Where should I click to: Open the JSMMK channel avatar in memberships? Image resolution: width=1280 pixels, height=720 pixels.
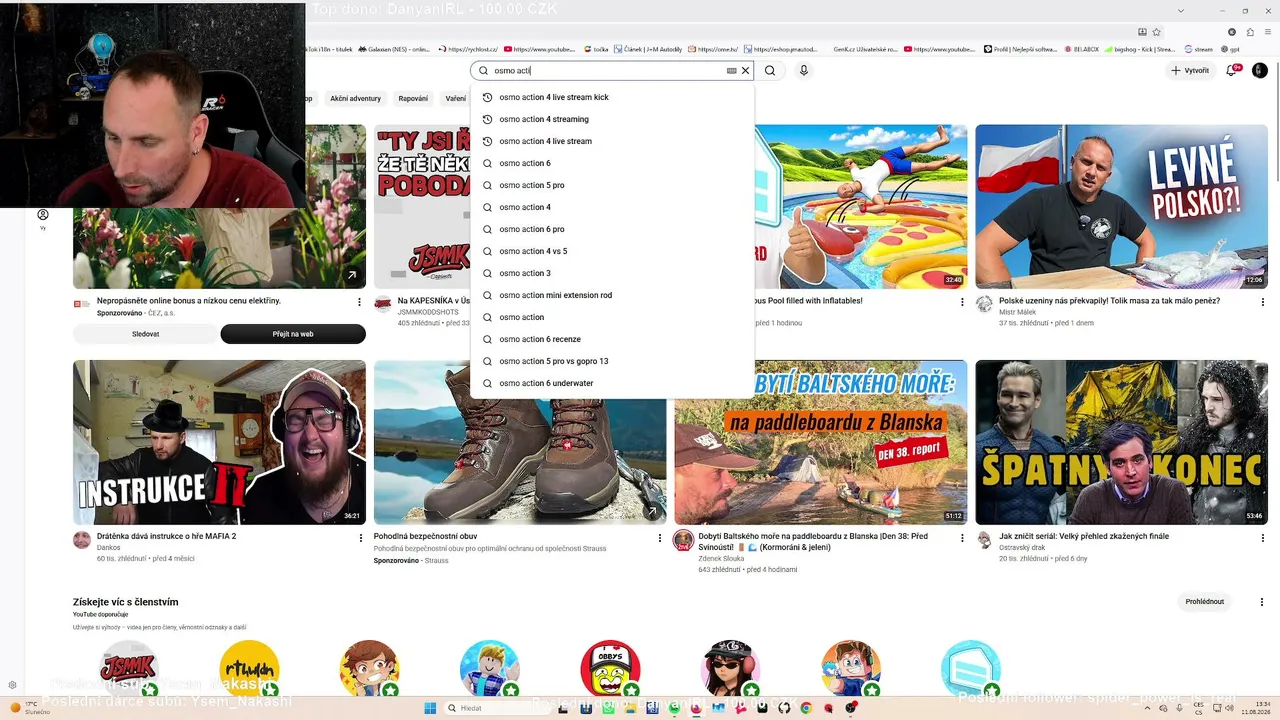click(129, 669)
